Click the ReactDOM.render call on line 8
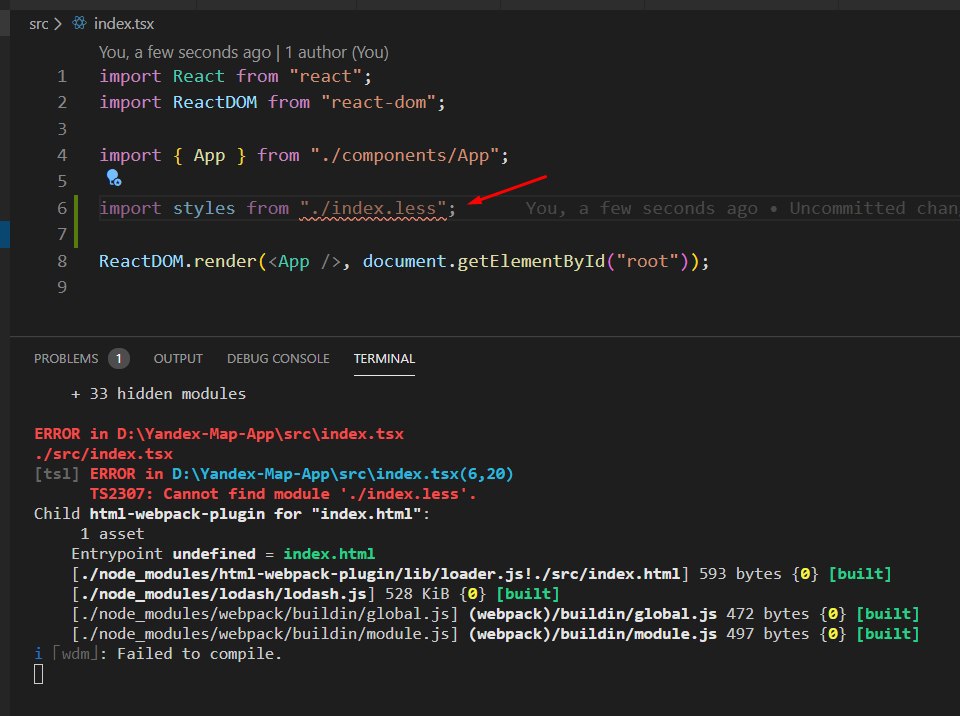The height and width of the screenshot is (716, 960). pyautogui.click(x=178, y=262)
